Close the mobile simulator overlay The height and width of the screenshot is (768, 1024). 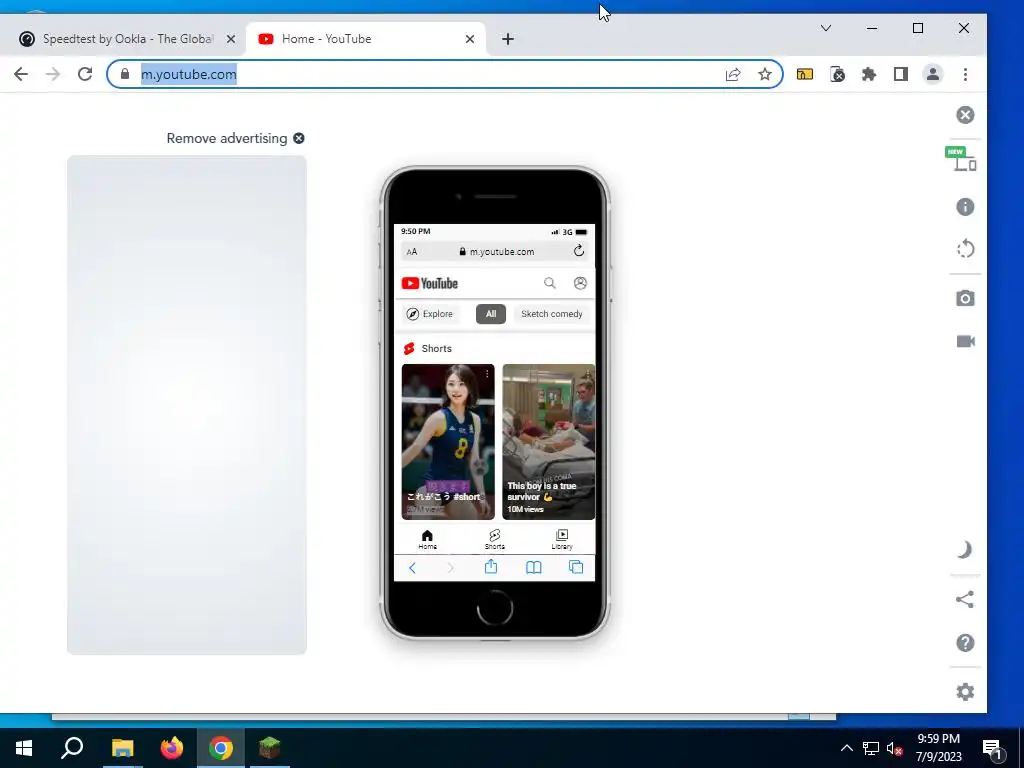pyautogui.click(x=965, y=115)
